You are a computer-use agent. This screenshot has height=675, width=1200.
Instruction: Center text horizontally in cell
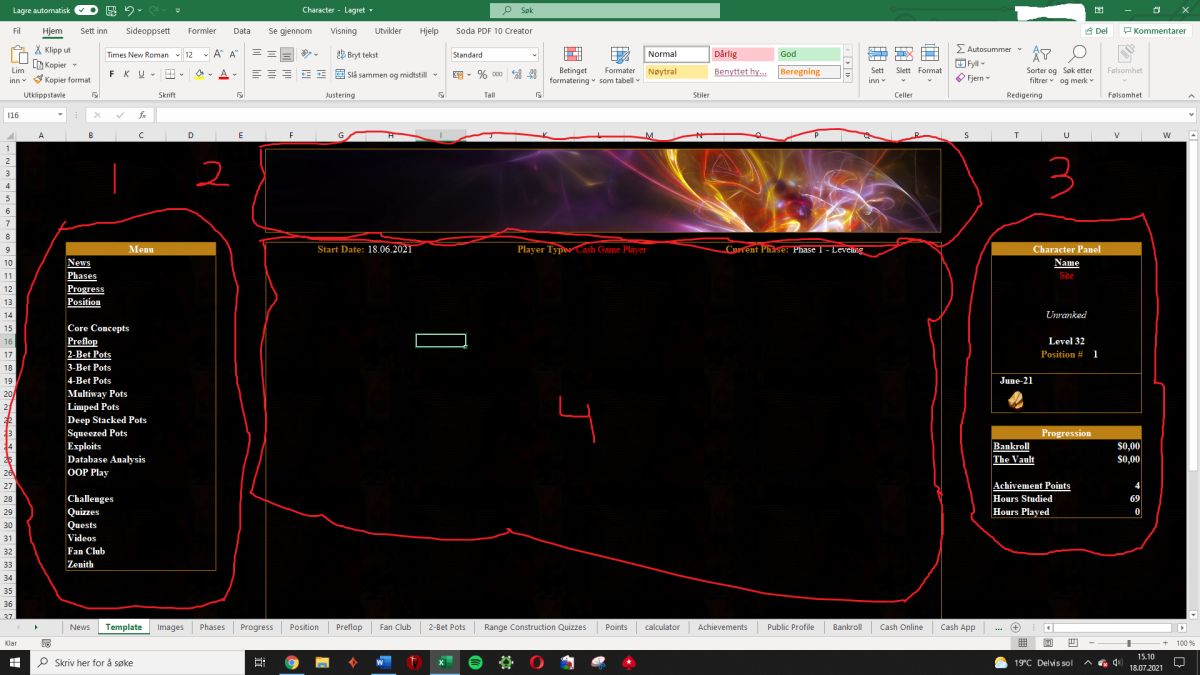tap(272, 74)
